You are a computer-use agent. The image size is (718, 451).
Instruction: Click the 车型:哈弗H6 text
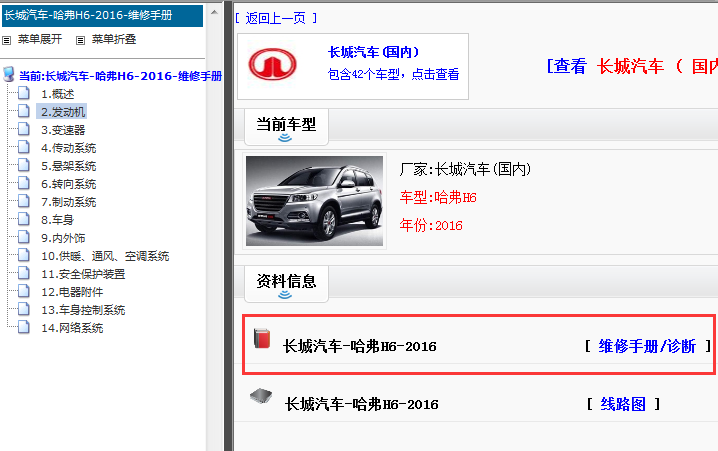[438, 197]
